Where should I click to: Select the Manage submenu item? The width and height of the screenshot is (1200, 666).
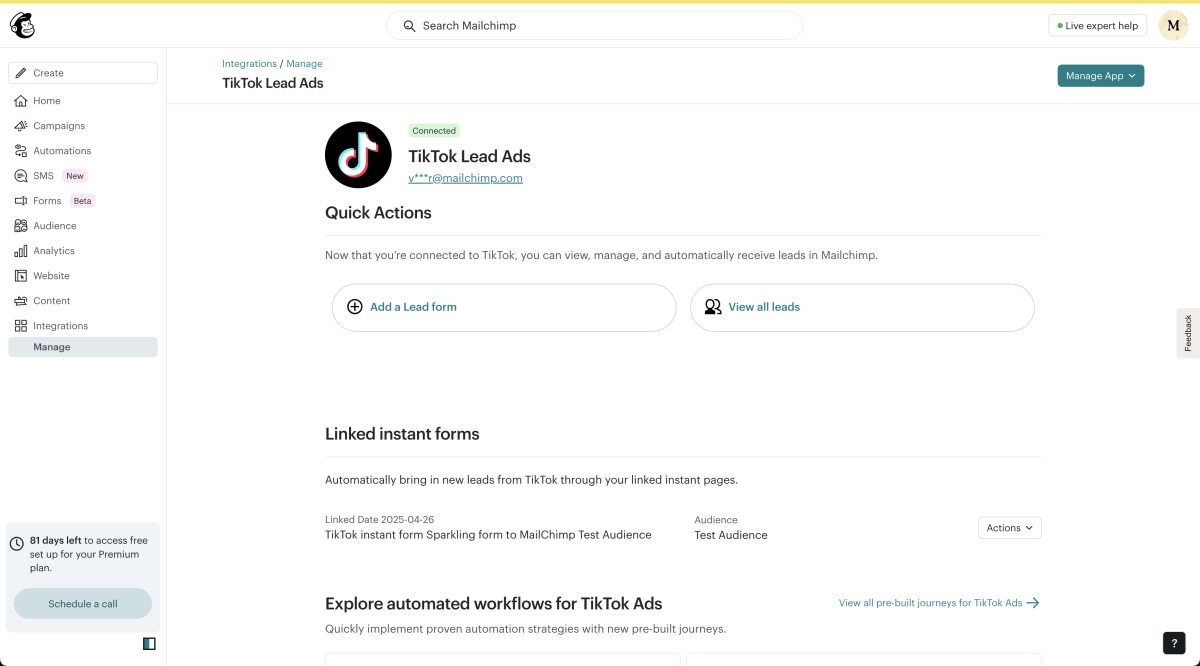pyautogui.click(x=83, y=347)
